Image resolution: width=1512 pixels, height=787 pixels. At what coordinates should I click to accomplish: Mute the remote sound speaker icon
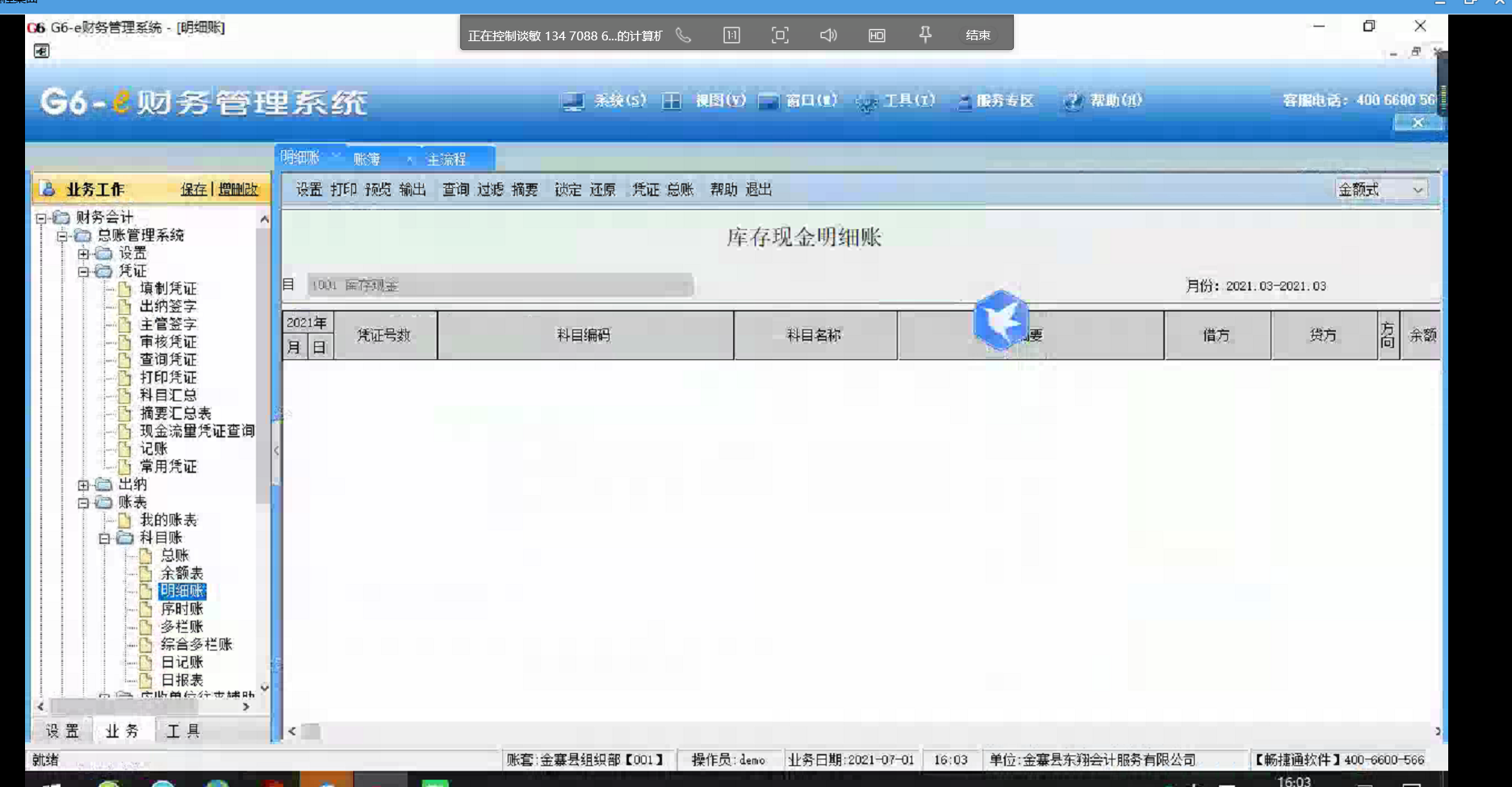pos(828,36)
